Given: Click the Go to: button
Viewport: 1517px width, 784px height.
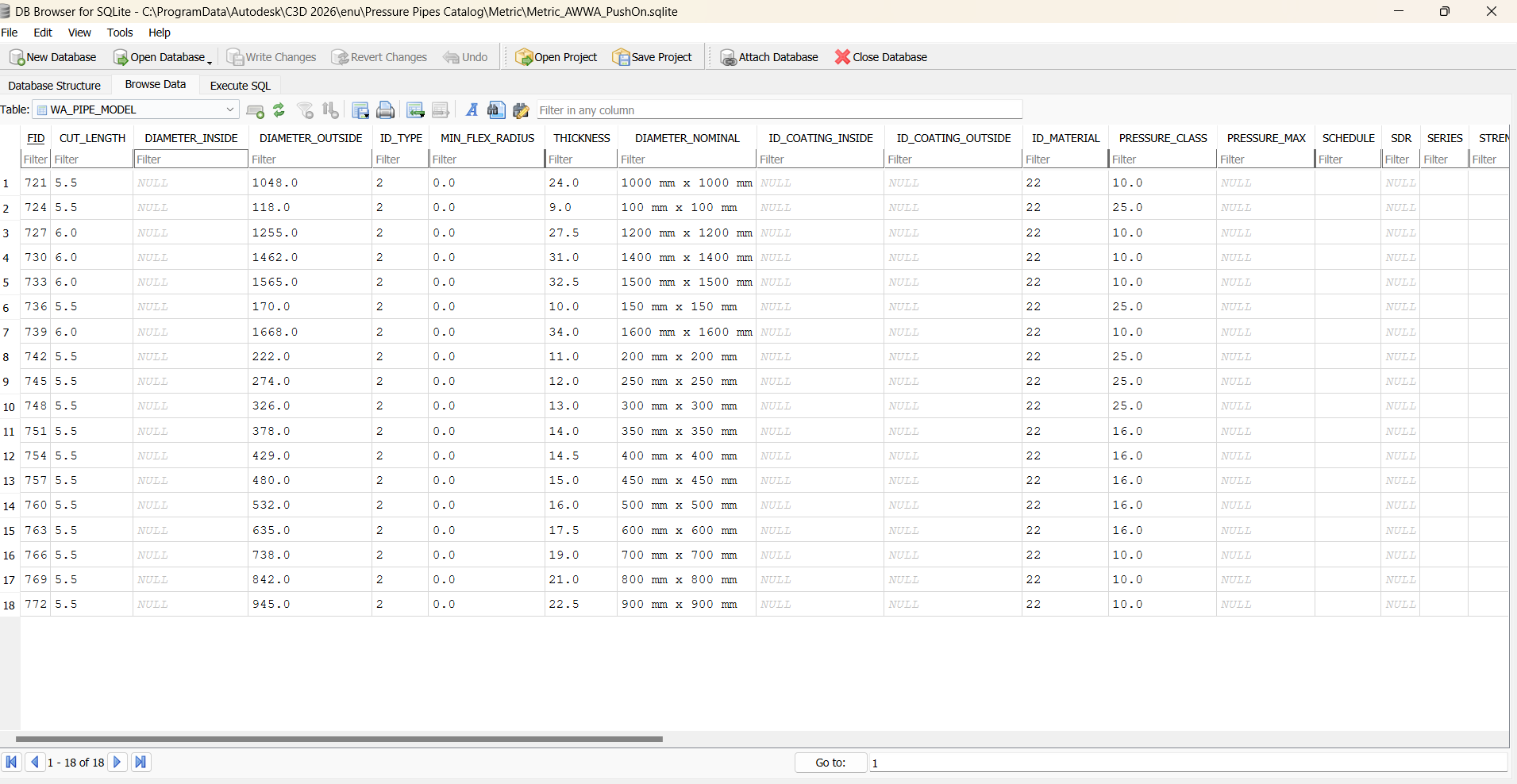Looking at the screenshot, I should pyautogui.click(x=830, y=763).
